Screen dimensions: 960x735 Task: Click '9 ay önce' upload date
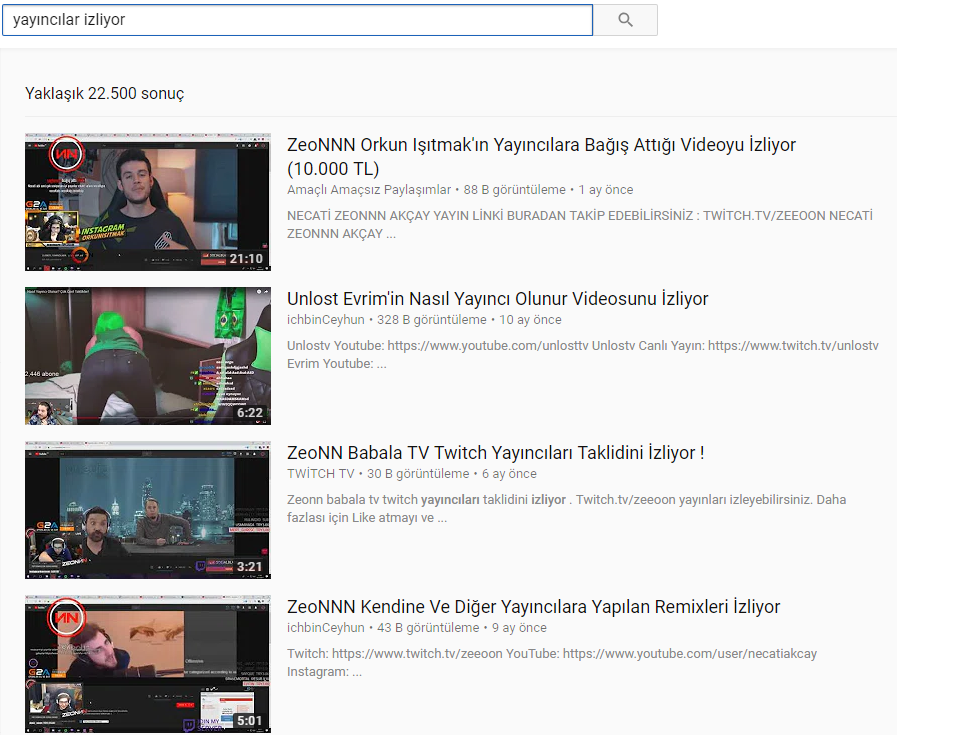click(x=519, y=628)
